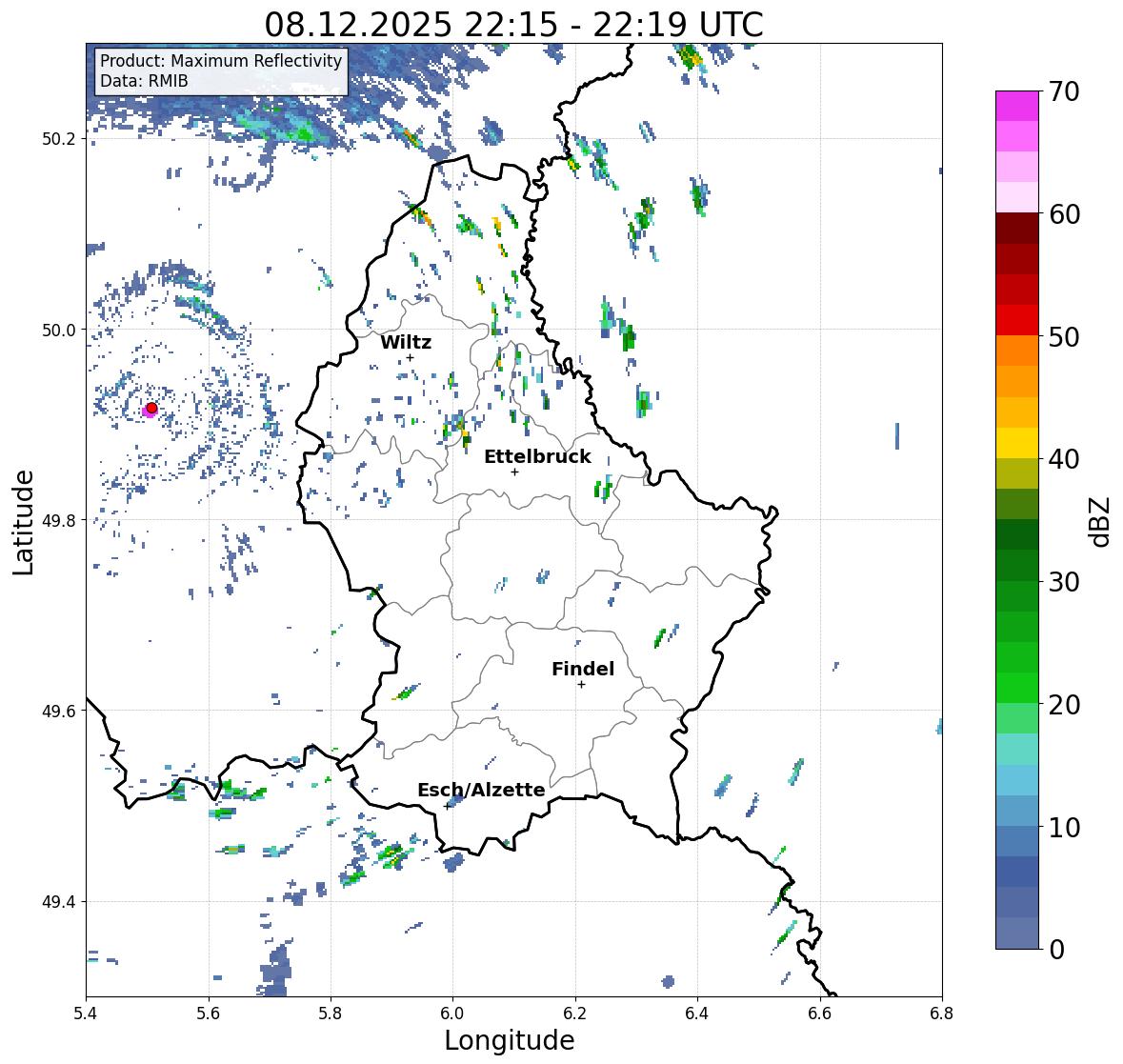Click the Longitude axis label

coord(510,1040)
